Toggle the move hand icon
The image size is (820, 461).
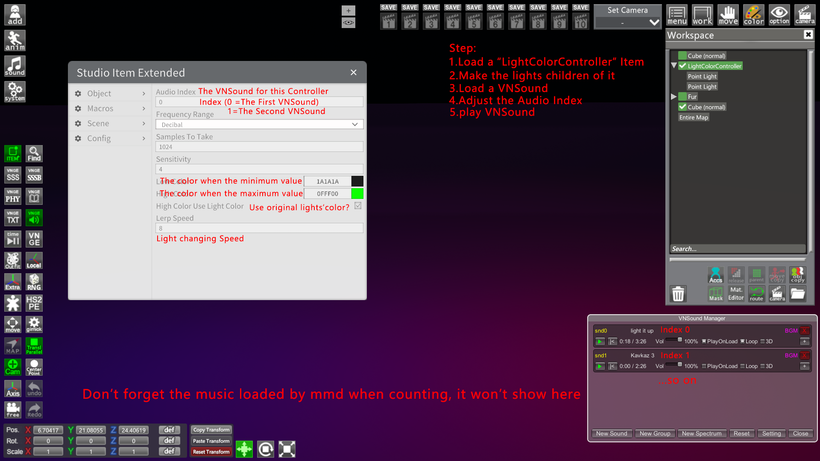click(728, 15)
